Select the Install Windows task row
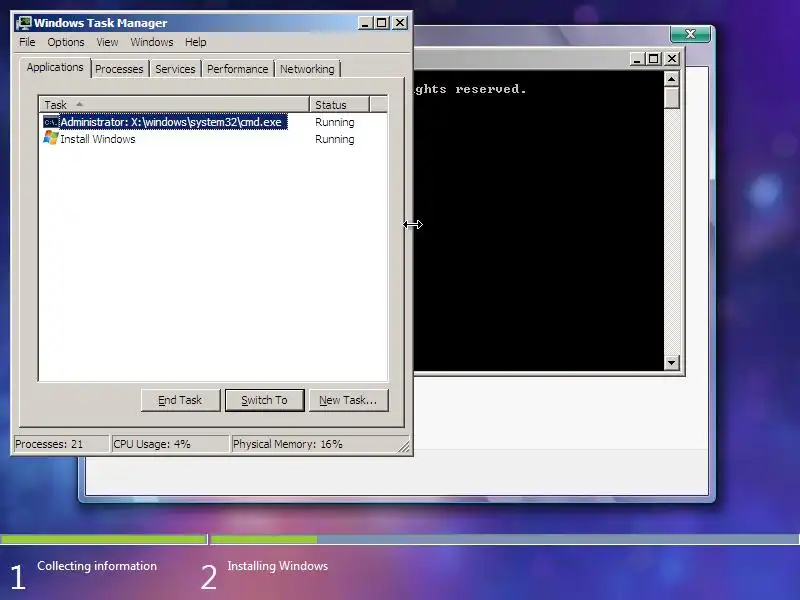800x600 pixels. 213,139
